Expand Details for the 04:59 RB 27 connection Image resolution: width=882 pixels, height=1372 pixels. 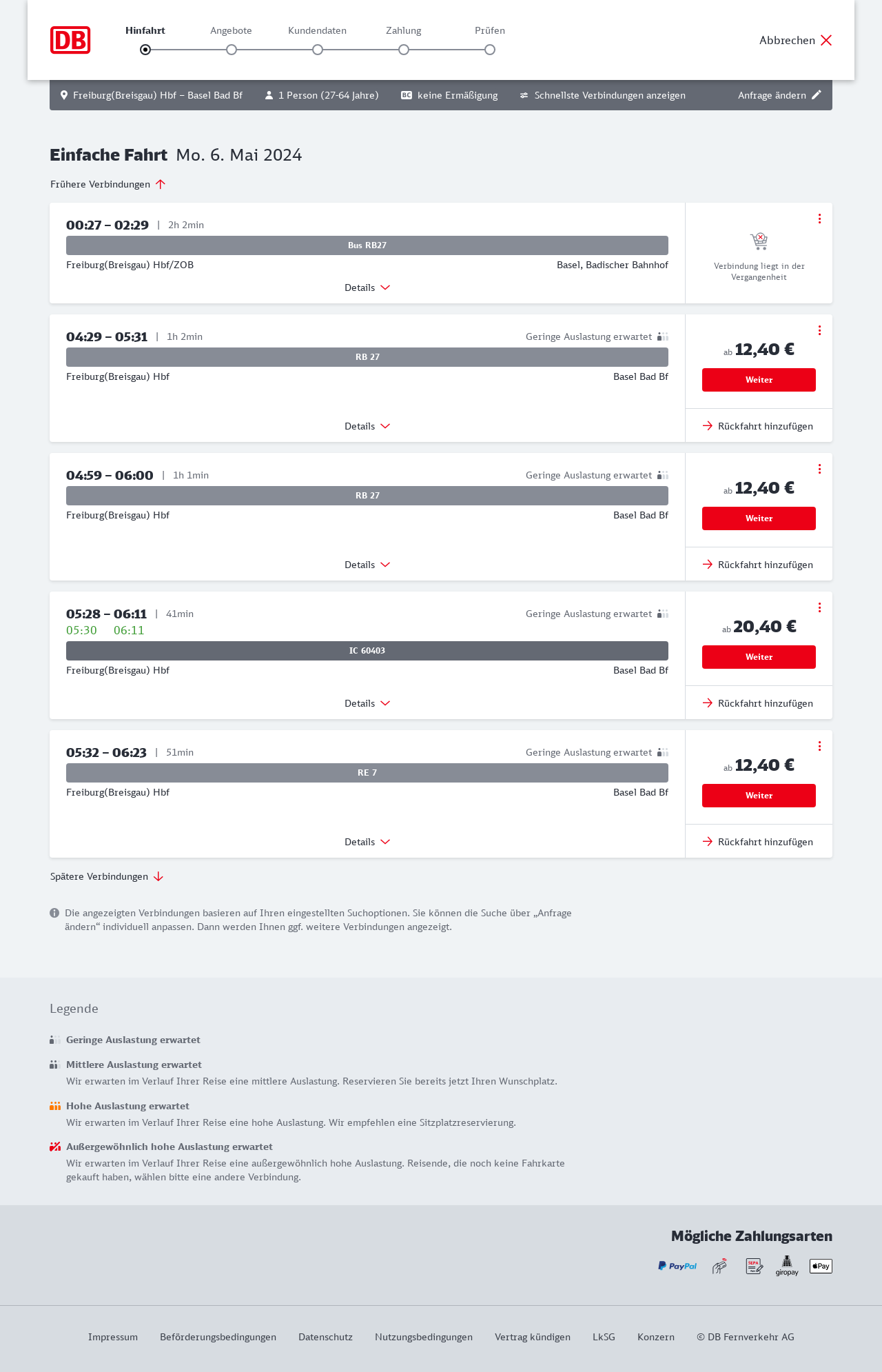click(367, 565)
